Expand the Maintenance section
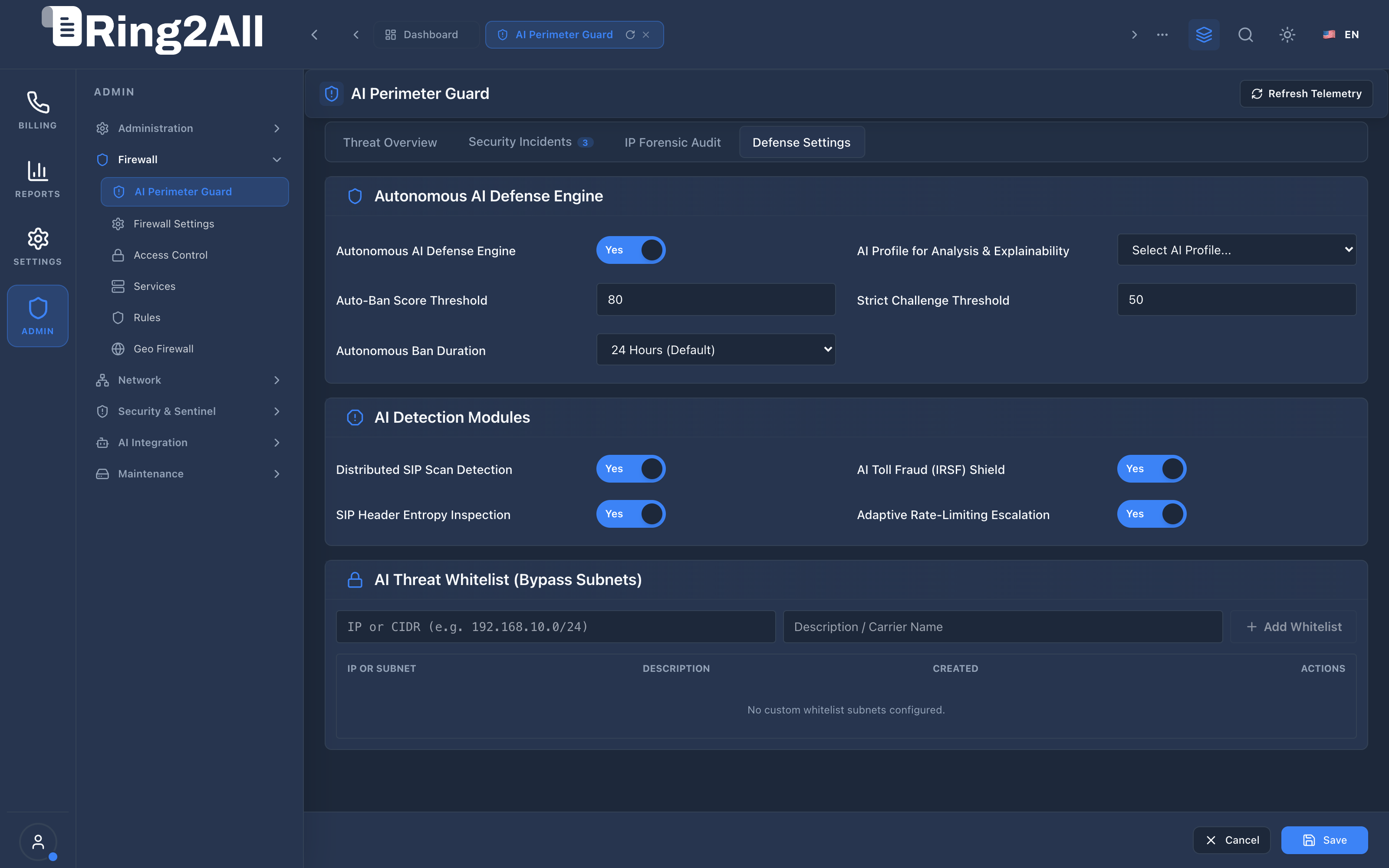1389x868 pixels. coord(189,473)
